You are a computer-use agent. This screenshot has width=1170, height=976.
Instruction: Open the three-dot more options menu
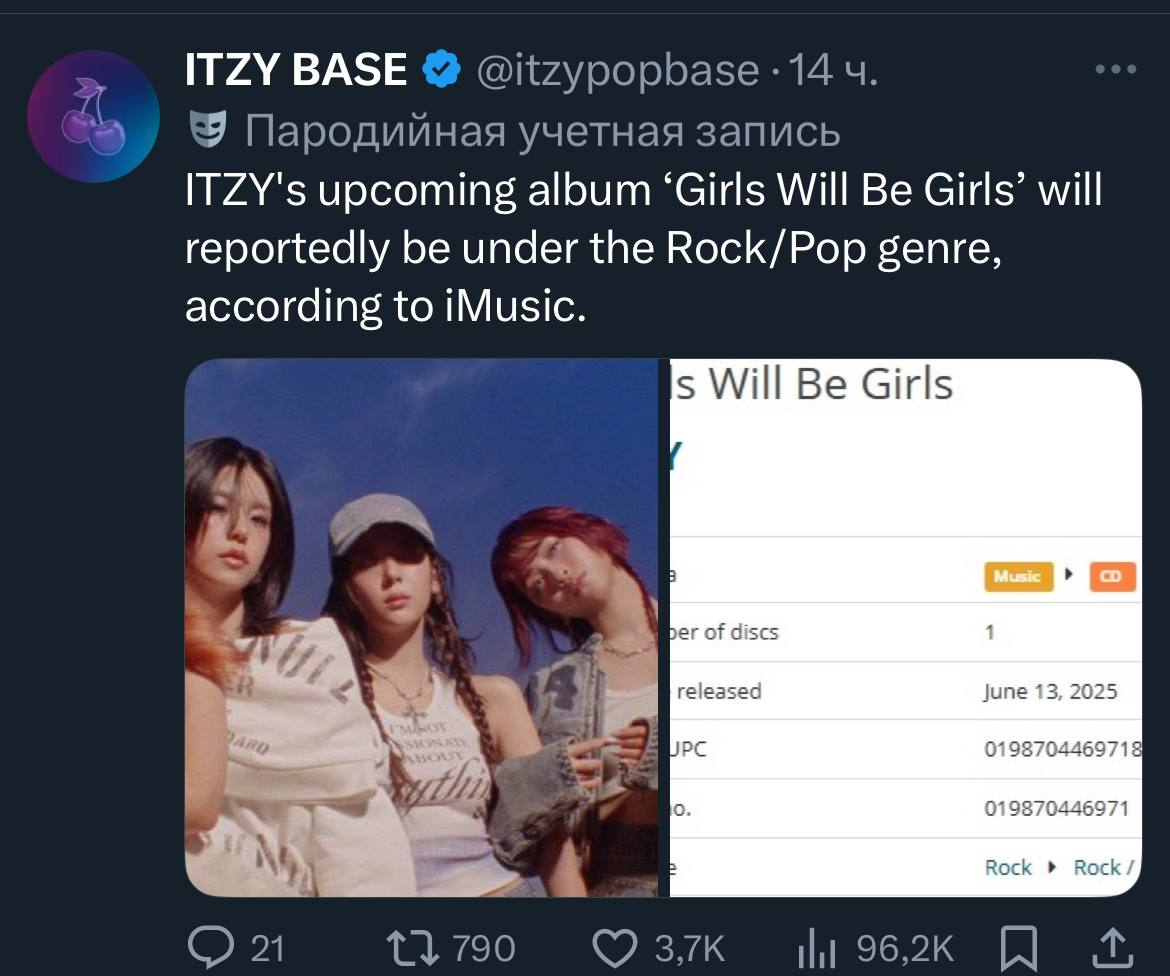[1116, 69]
